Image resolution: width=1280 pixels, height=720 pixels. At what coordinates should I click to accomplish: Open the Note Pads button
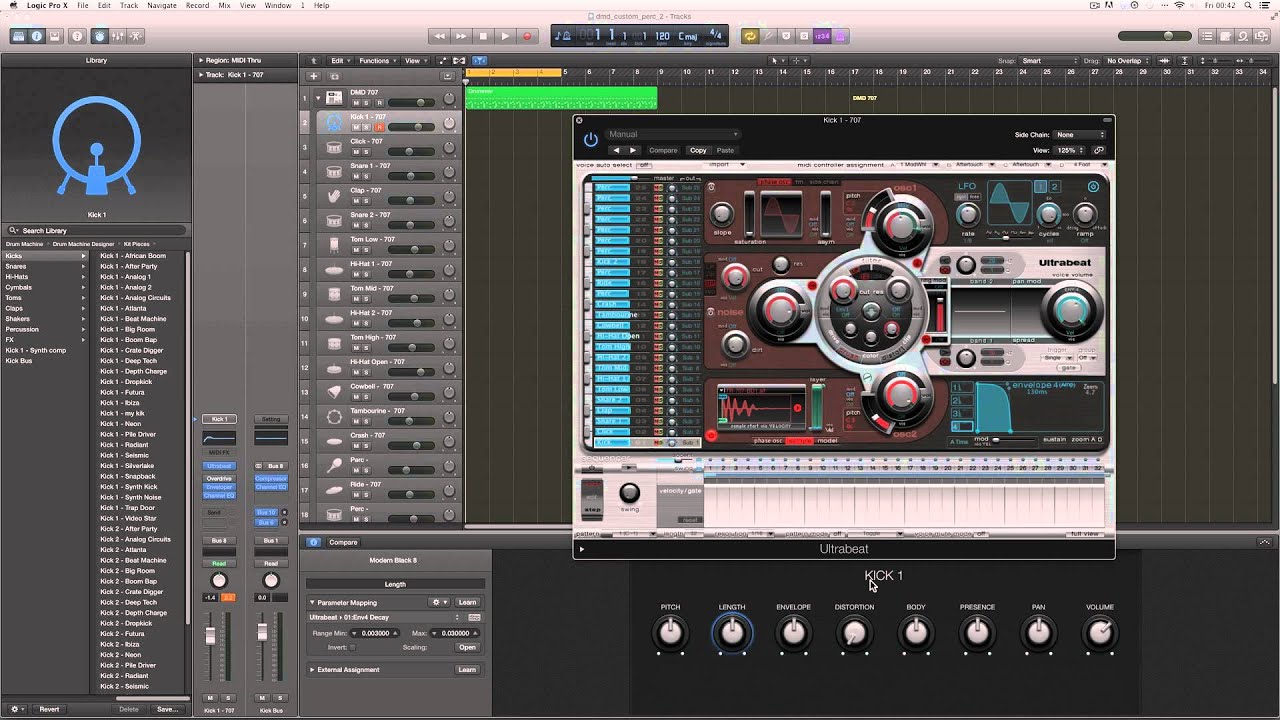(x=1226, y=36)
